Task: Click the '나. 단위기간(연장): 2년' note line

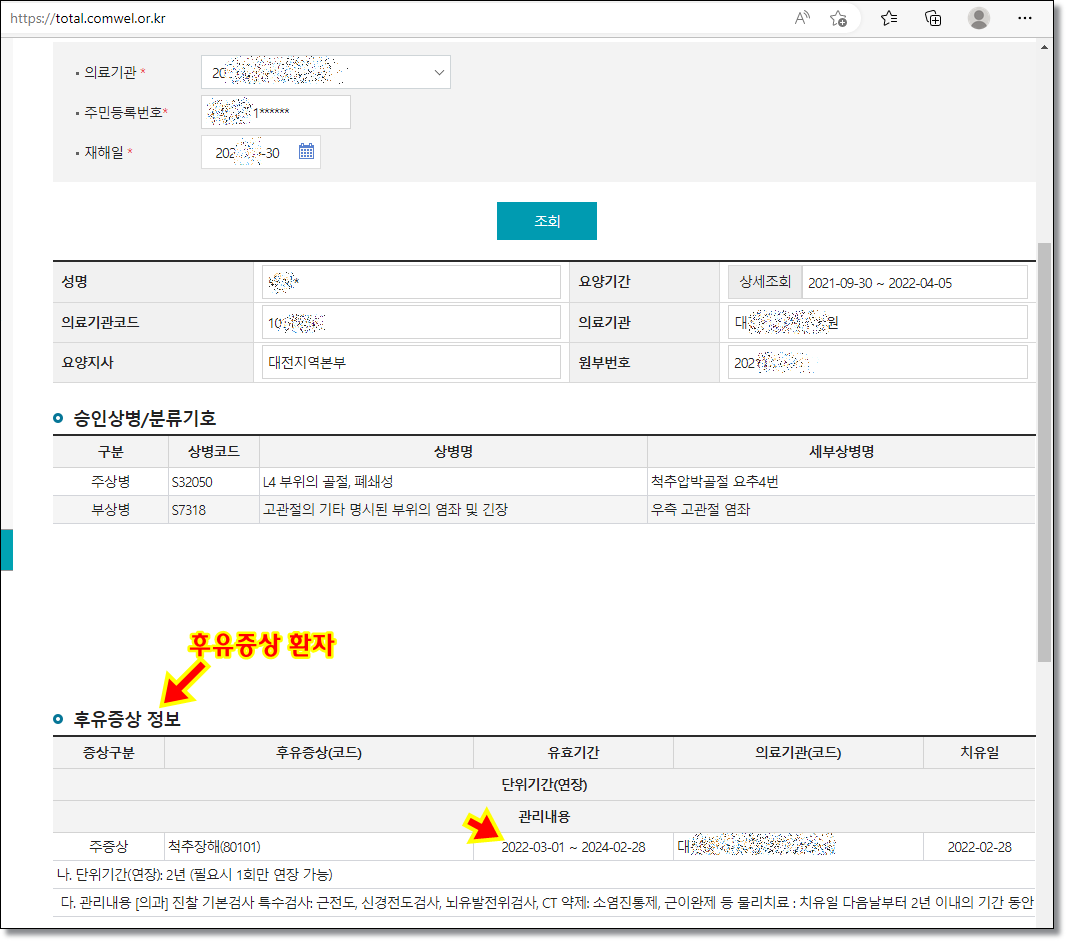Action: [195, 874]
